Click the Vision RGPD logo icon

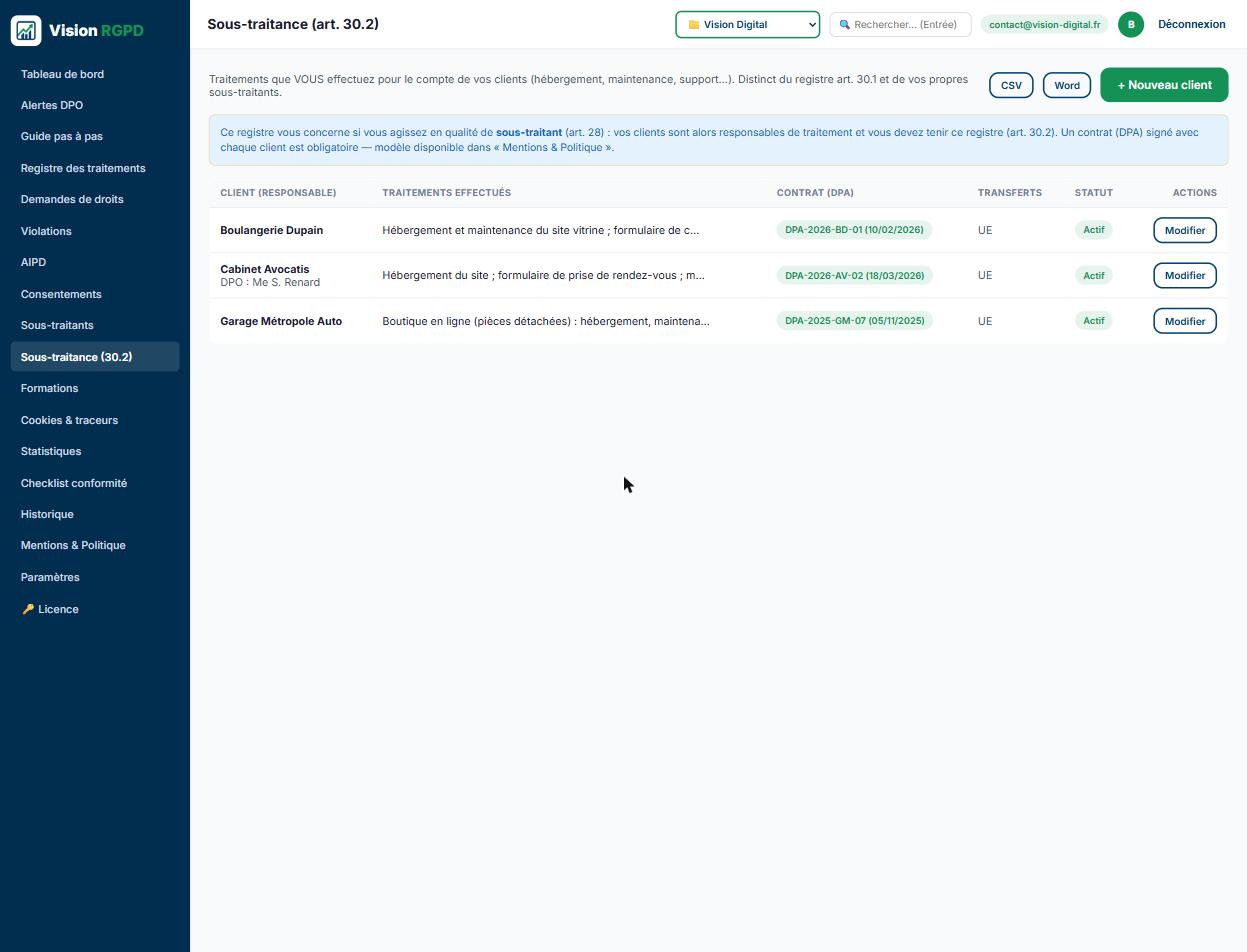[x=26, y=30]
